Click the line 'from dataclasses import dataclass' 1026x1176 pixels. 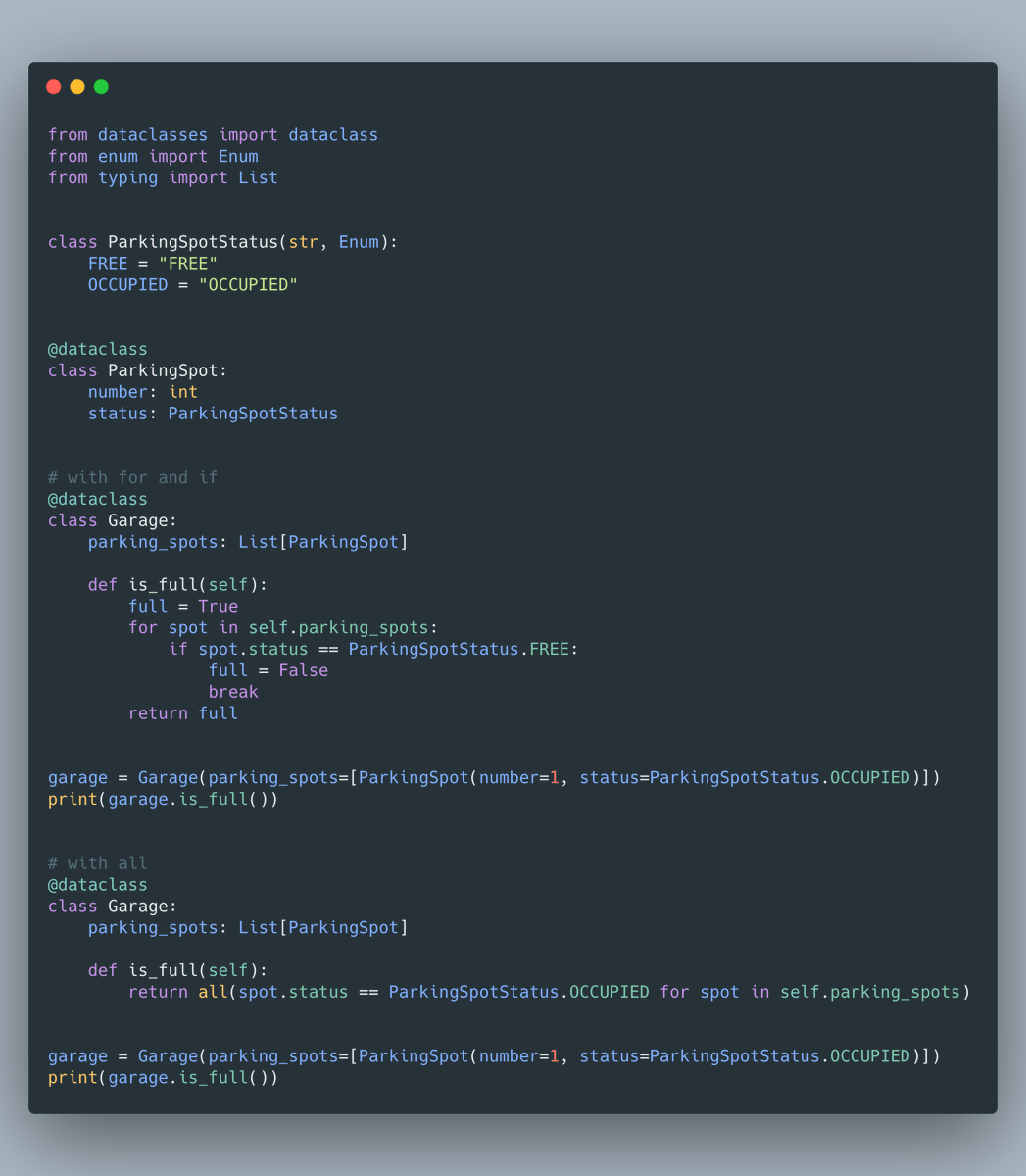[x=213, y=135]
